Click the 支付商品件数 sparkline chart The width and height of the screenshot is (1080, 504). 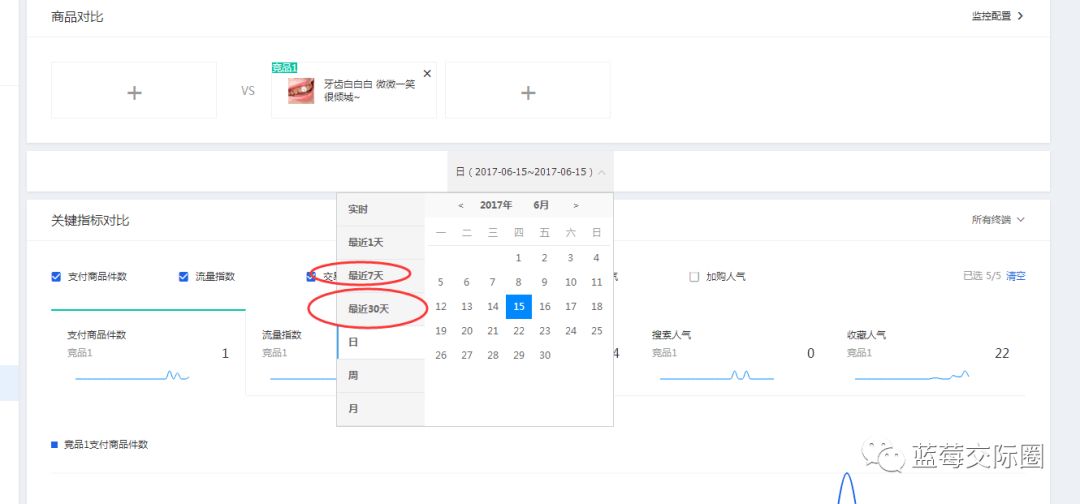coord(132,375)
